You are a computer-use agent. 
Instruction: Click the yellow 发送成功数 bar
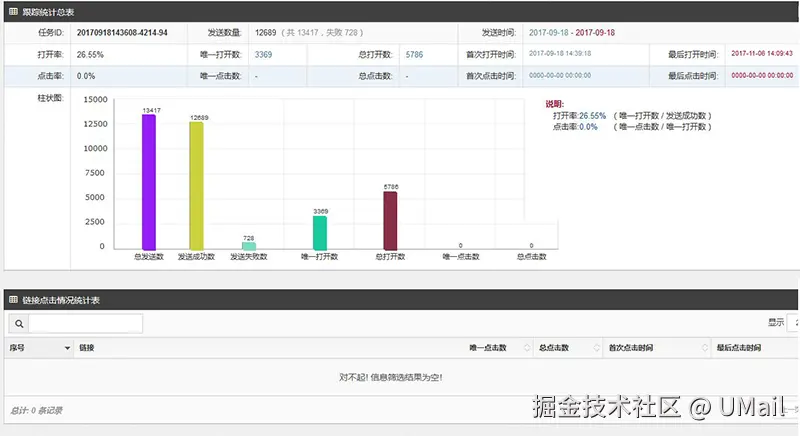[x=196, y=186]
